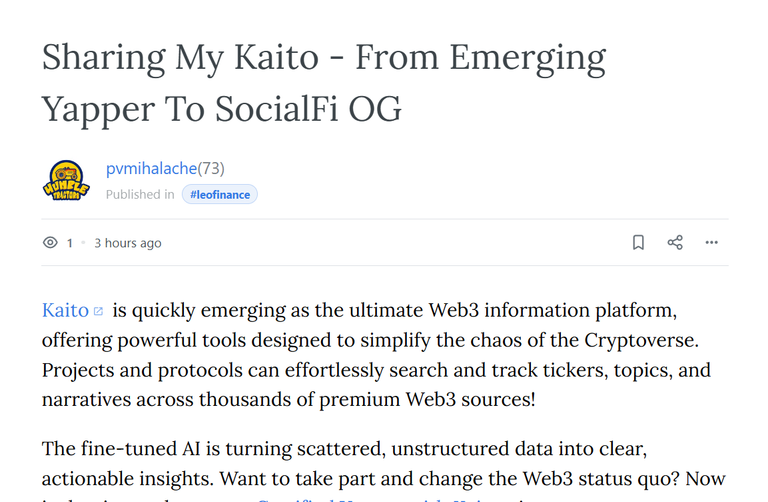This screenshot has height=502, width=768.
Task: Open the three-dot more options menu
Action: 711,242
